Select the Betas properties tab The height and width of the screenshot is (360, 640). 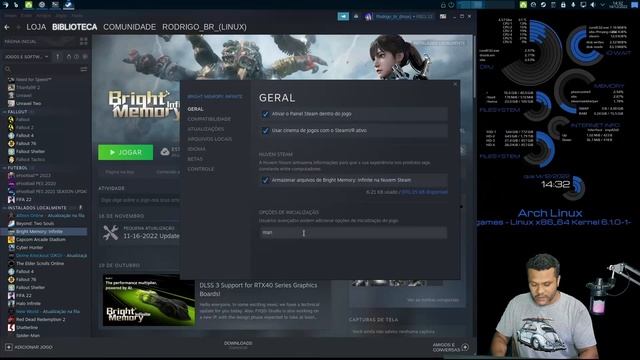[195, 159]
